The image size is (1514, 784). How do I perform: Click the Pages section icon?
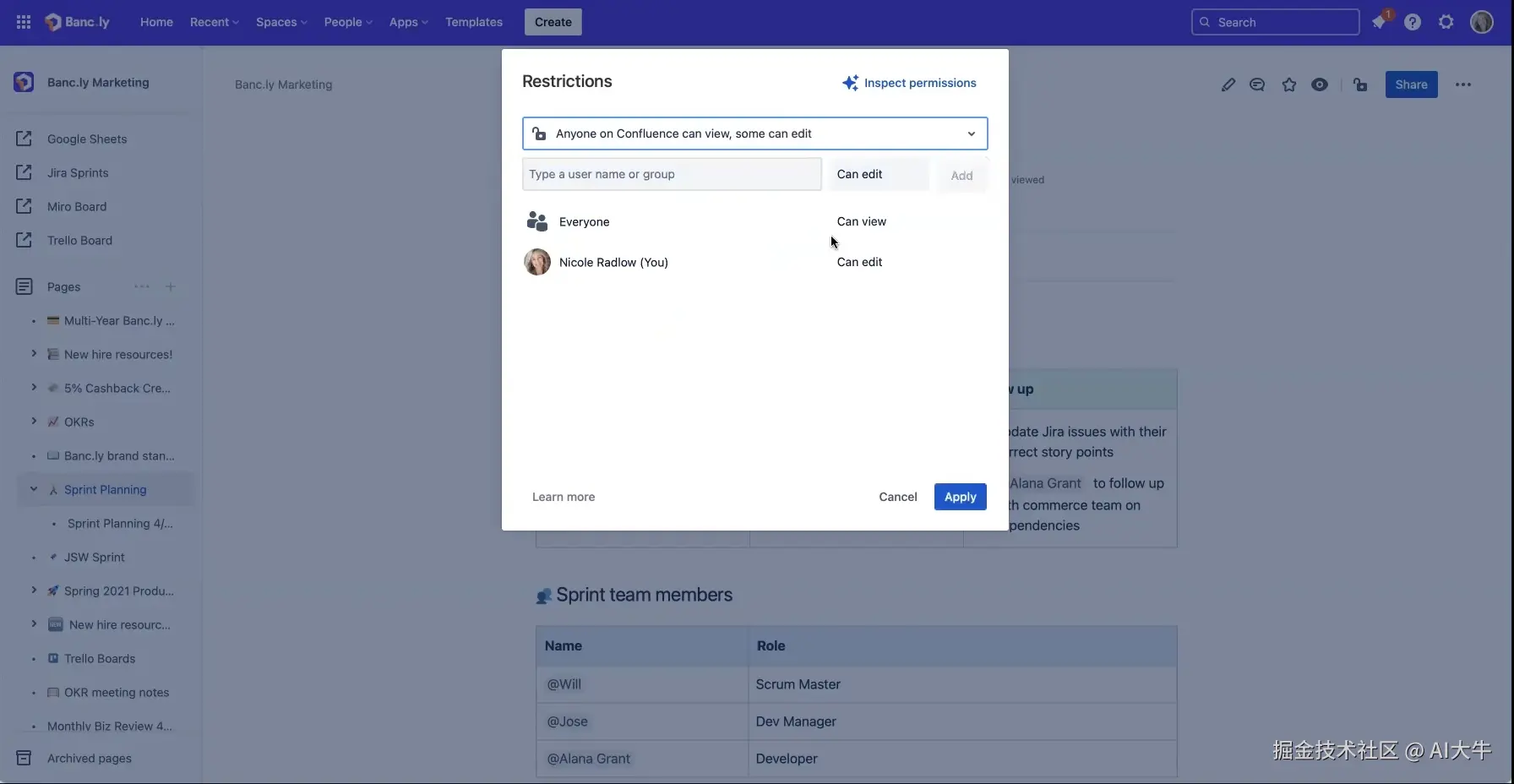coord(25,286)
